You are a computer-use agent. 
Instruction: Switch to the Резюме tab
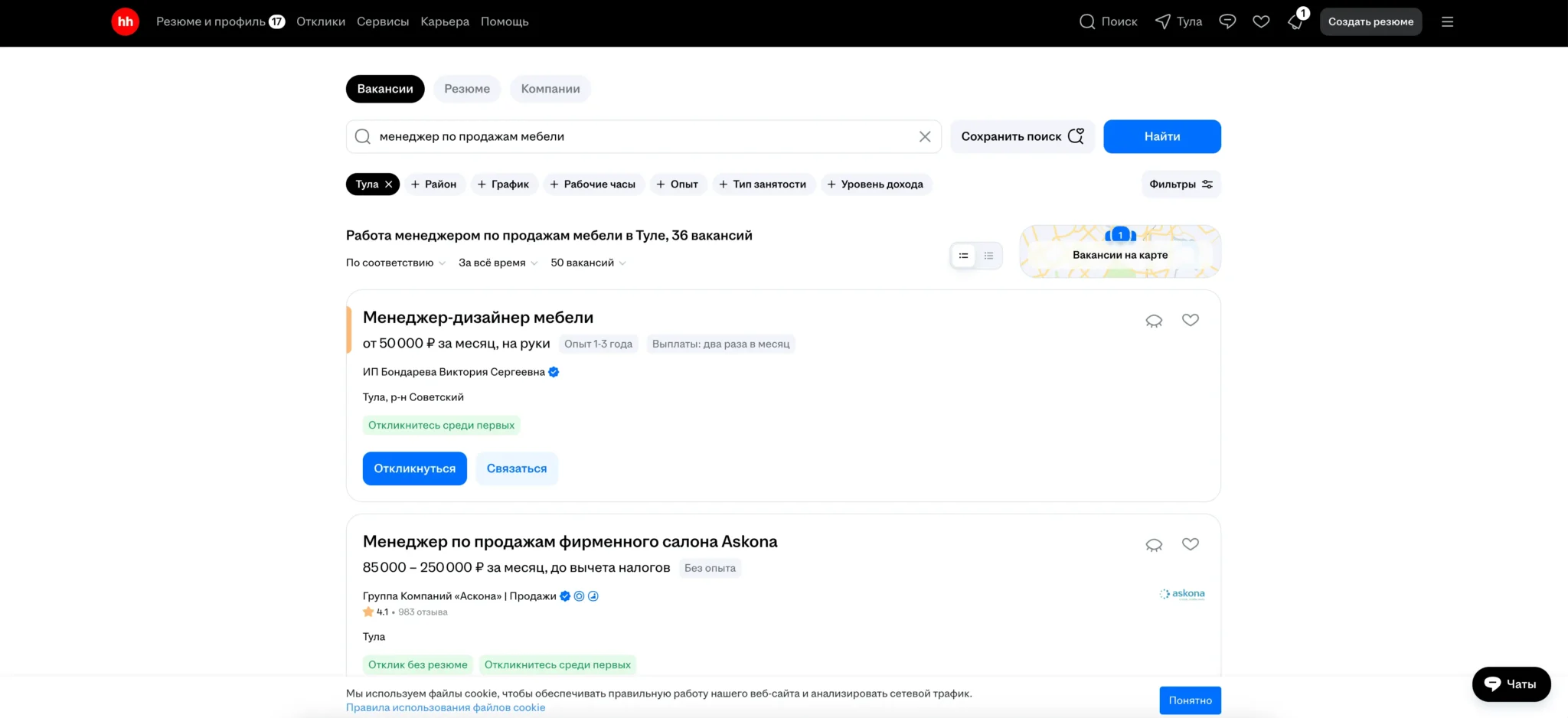[467, 89]
